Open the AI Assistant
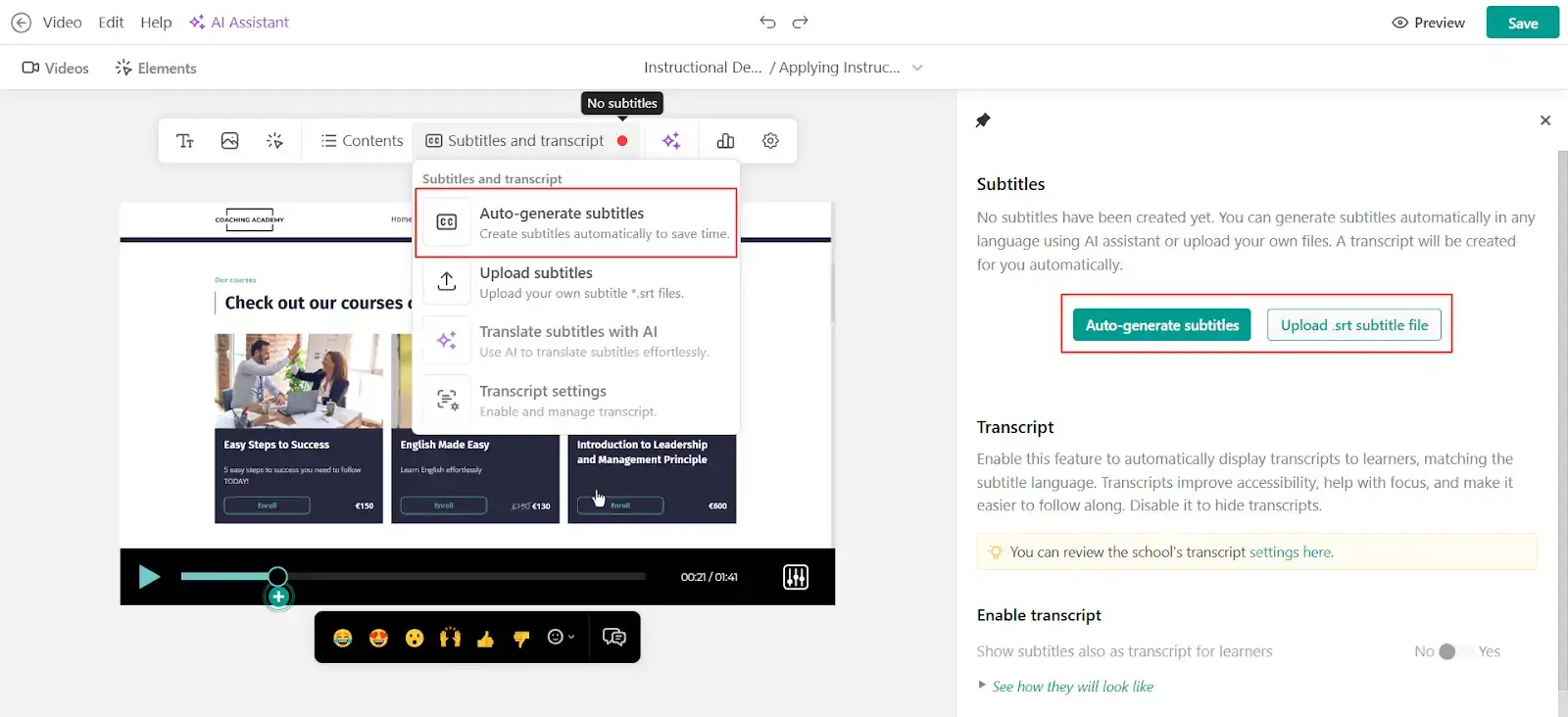 coord(239,23)
